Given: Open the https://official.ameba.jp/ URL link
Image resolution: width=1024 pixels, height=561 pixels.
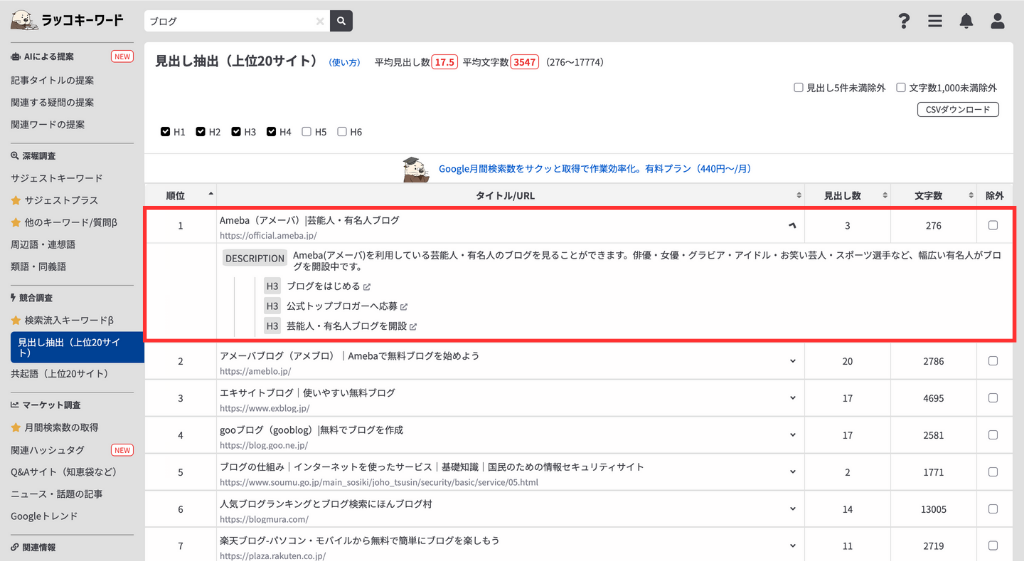Looking at the screenshot, I should coord(268,236).
